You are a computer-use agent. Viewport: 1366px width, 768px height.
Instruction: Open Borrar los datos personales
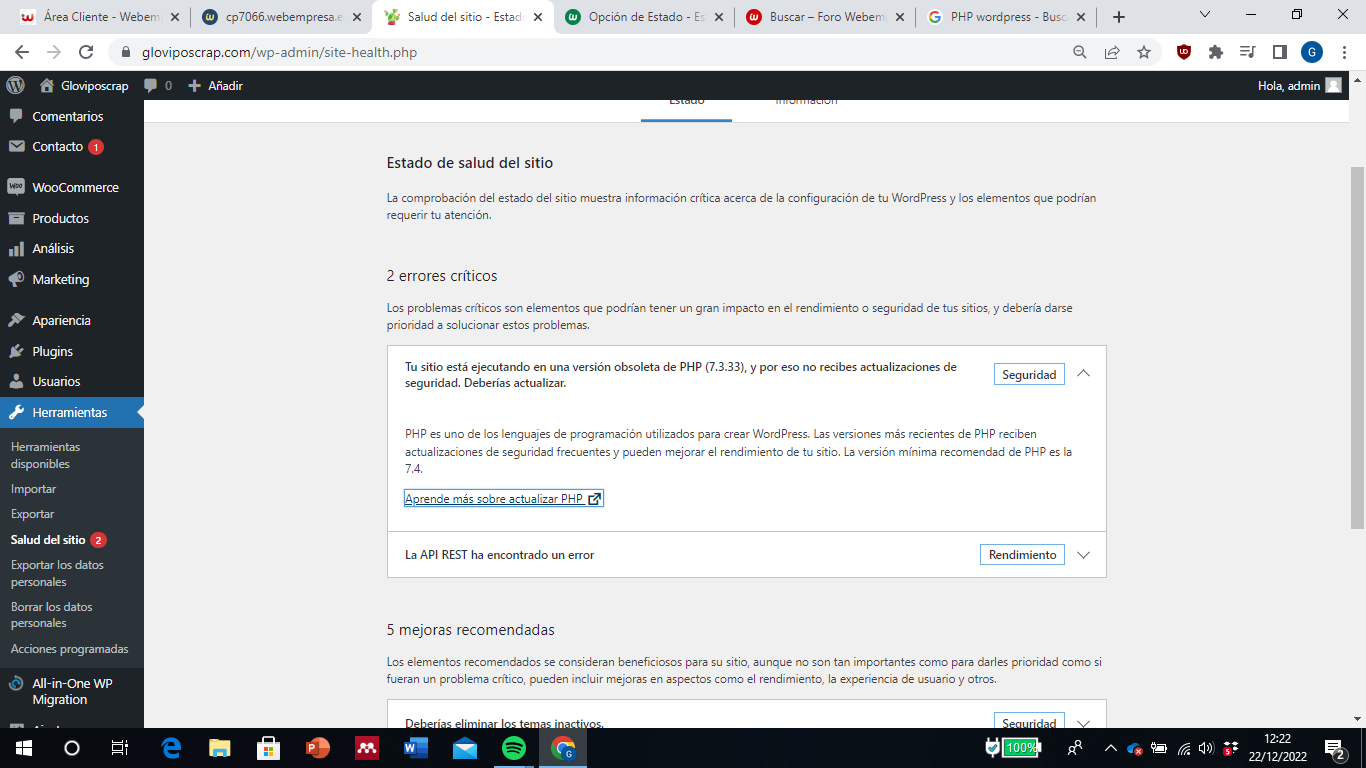[50, 615]
